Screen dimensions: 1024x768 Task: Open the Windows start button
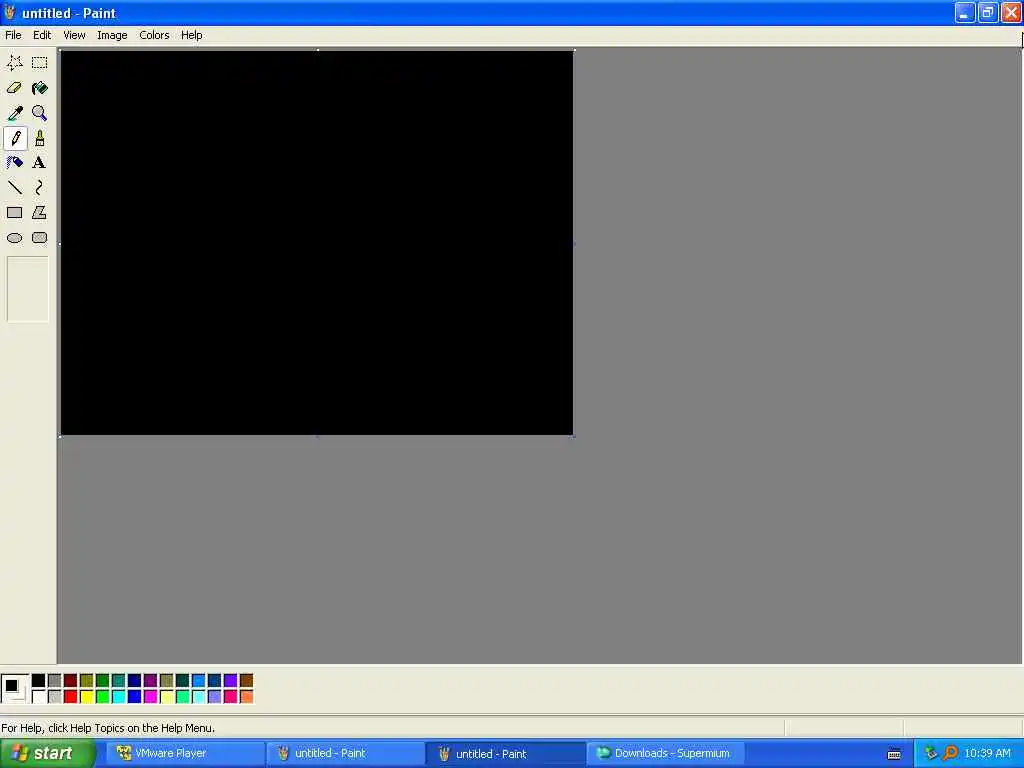tap(48, 754)
